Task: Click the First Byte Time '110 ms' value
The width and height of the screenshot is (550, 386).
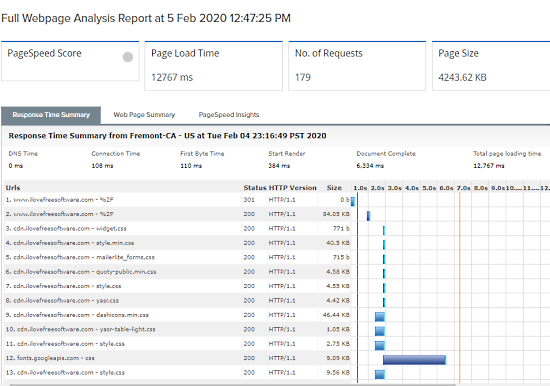Action: [x=191, y=166]
